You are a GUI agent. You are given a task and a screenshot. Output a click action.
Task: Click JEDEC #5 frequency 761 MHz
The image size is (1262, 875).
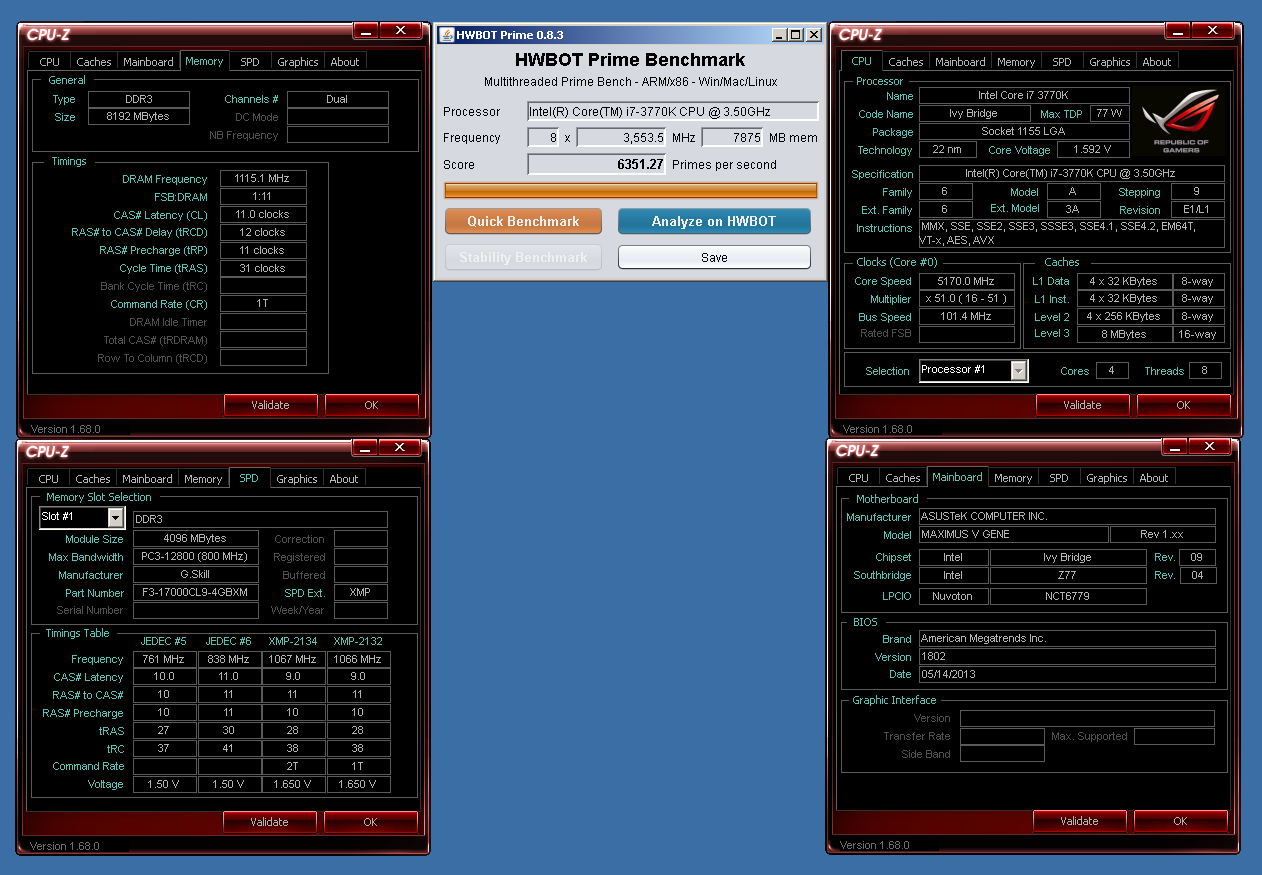point(164,660)
